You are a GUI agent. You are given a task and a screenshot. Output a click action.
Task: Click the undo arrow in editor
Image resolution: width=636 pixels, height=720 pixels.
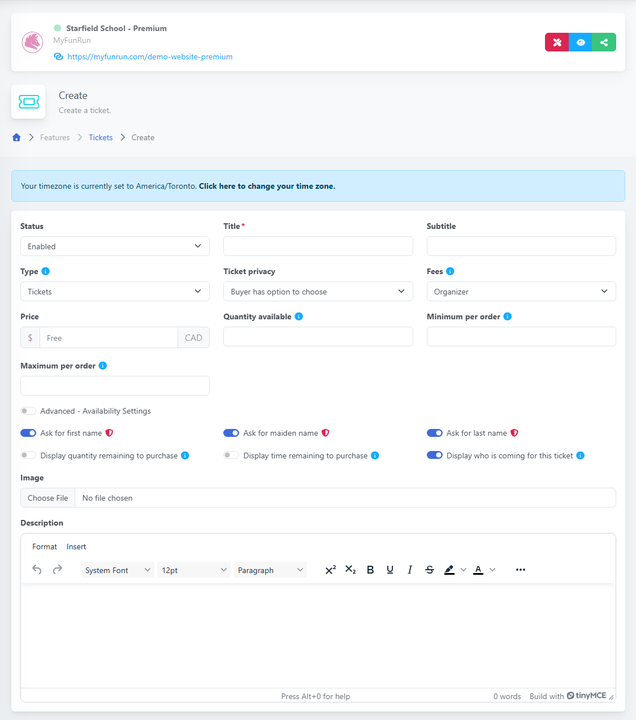[x=37, y=570]
